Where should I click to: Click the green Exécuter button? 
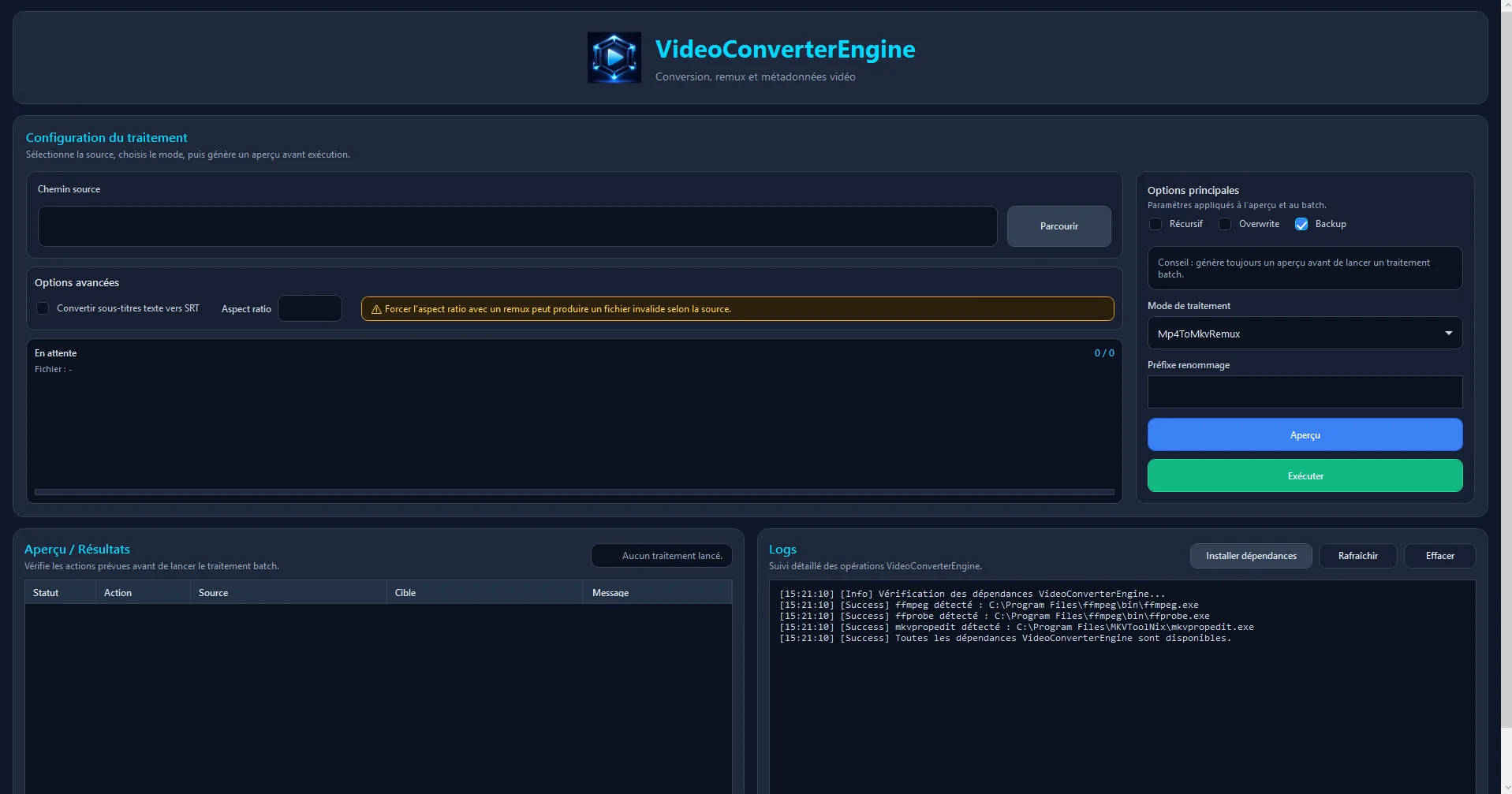point(1305,475)
